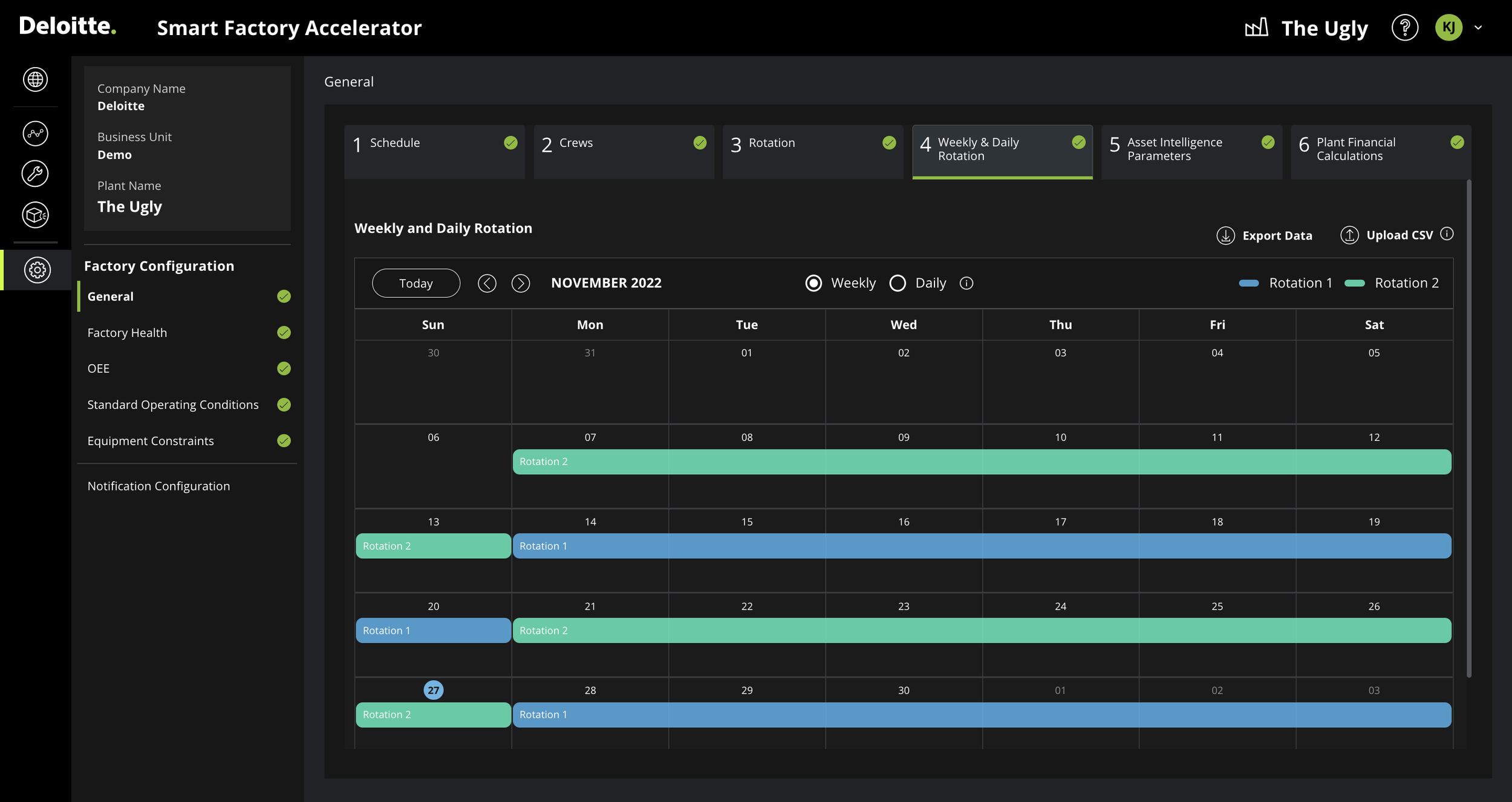Open the analytics trend chart sidebar icon
This screenshot has width=1512, height=802.
click(36, 133)
